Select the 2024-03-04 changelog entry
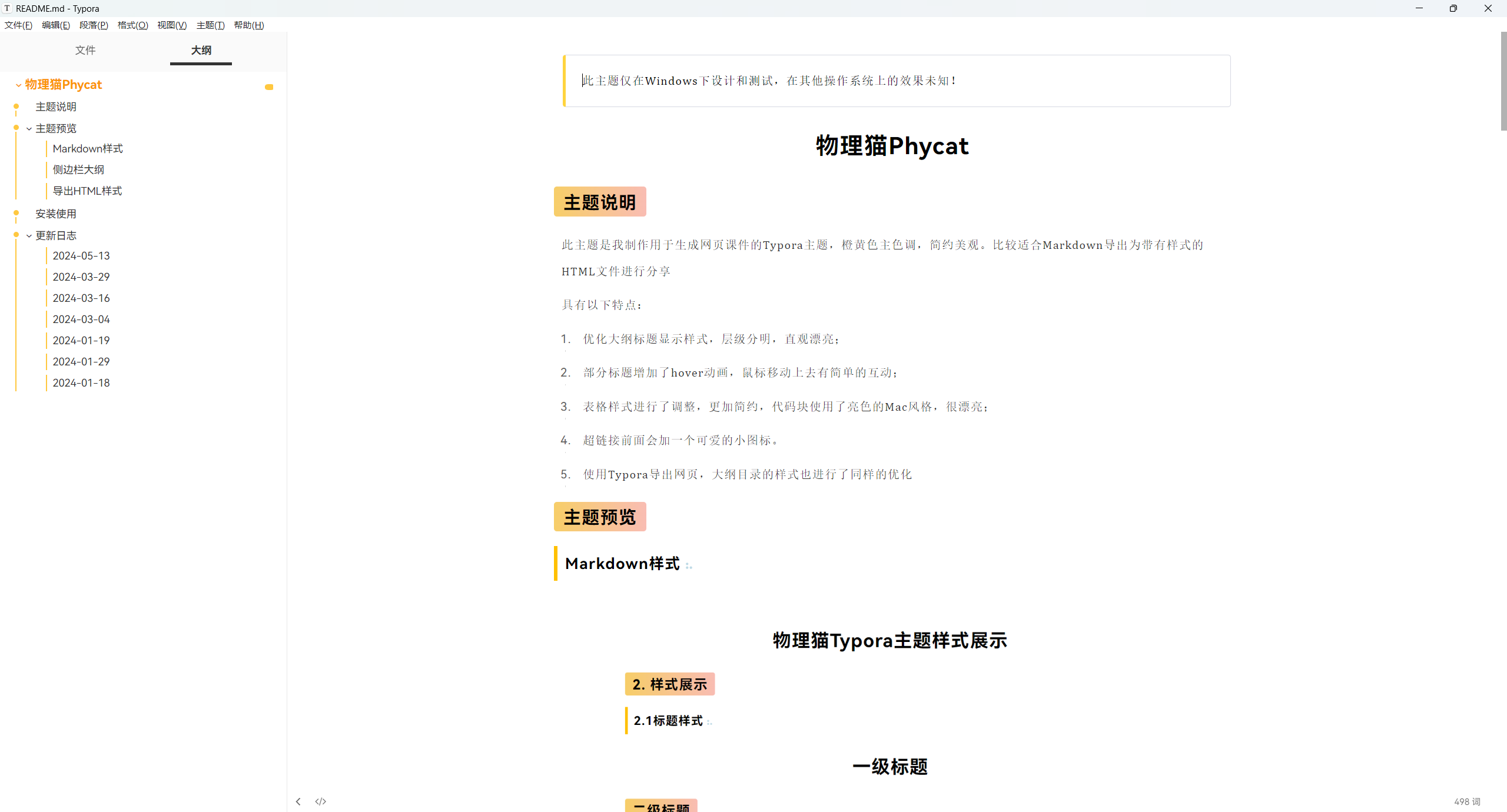The width and height of the screenshot is (1507, 812). tap(81, 320)
